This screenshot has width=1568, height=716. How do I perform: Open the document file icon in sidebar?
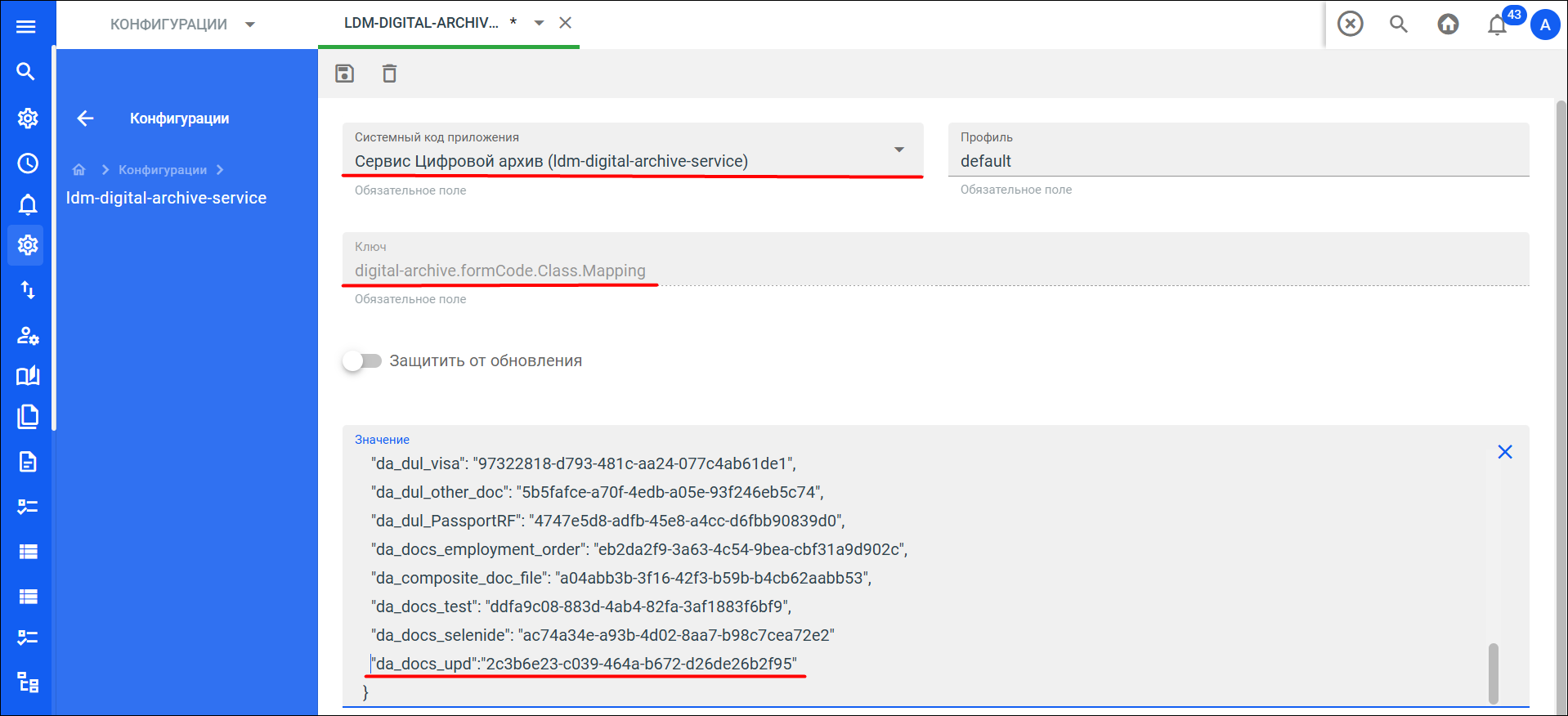(28, 462)
